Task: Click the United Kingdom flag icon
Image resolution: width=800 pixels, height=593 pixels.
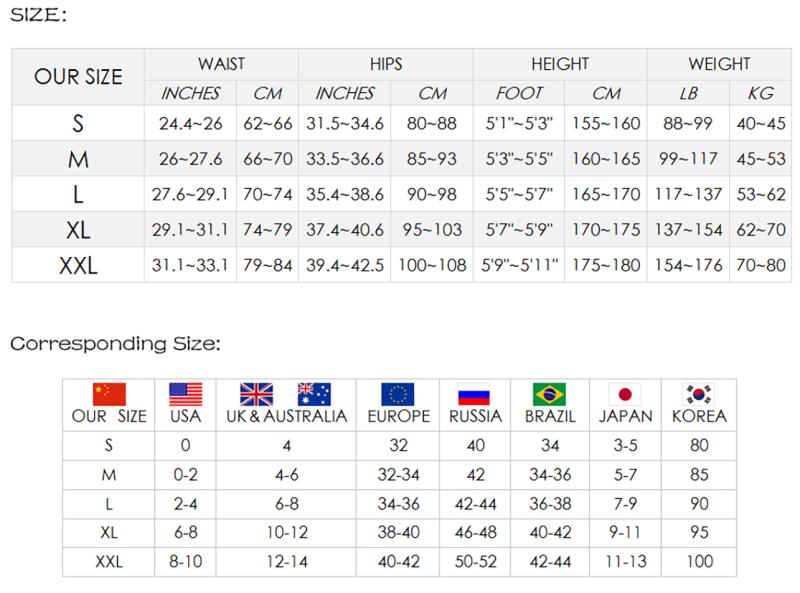Action: 257,394
